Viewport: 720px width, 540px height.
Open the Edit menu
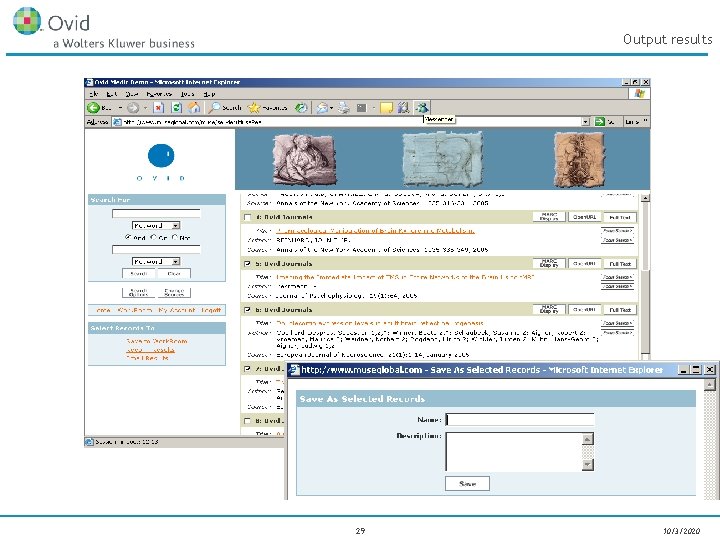(112, 94)
